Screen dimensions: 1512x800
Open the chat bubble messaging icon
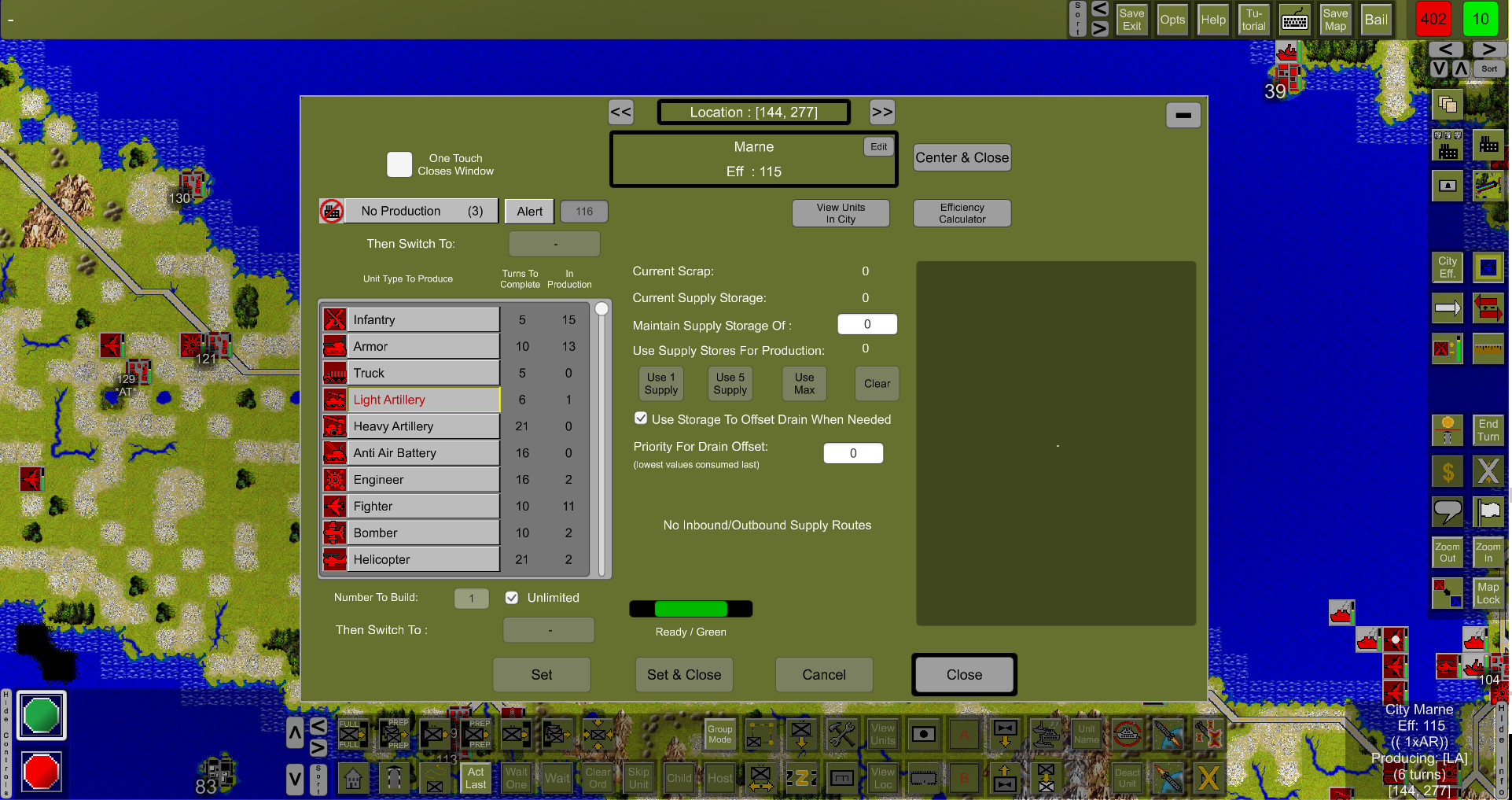coord(1448,511)
